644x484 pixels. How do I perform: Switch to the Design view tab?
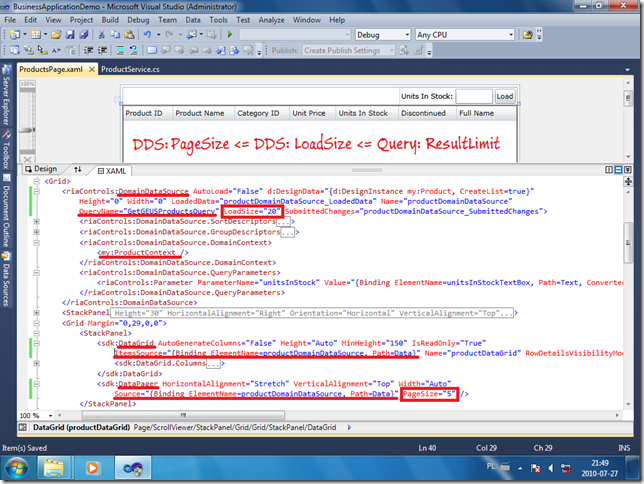(41, 169)
